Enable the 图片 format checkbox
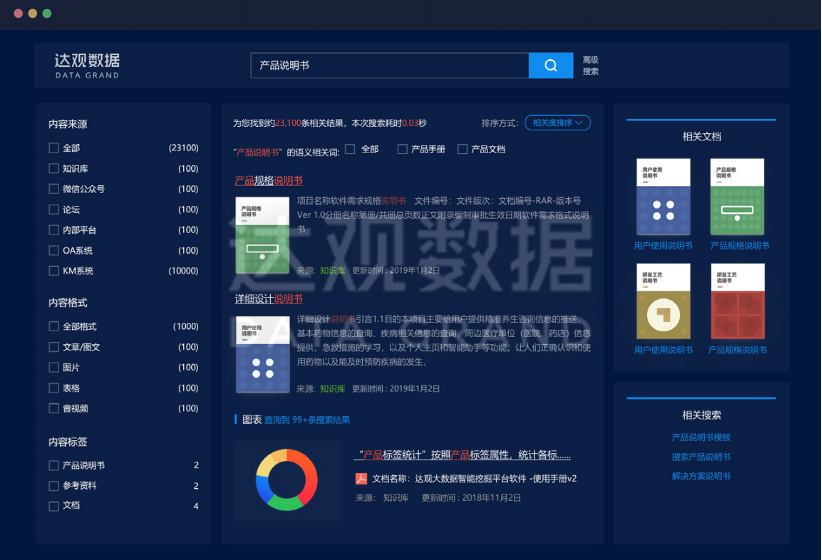822x560 pixels. point(54,367)
